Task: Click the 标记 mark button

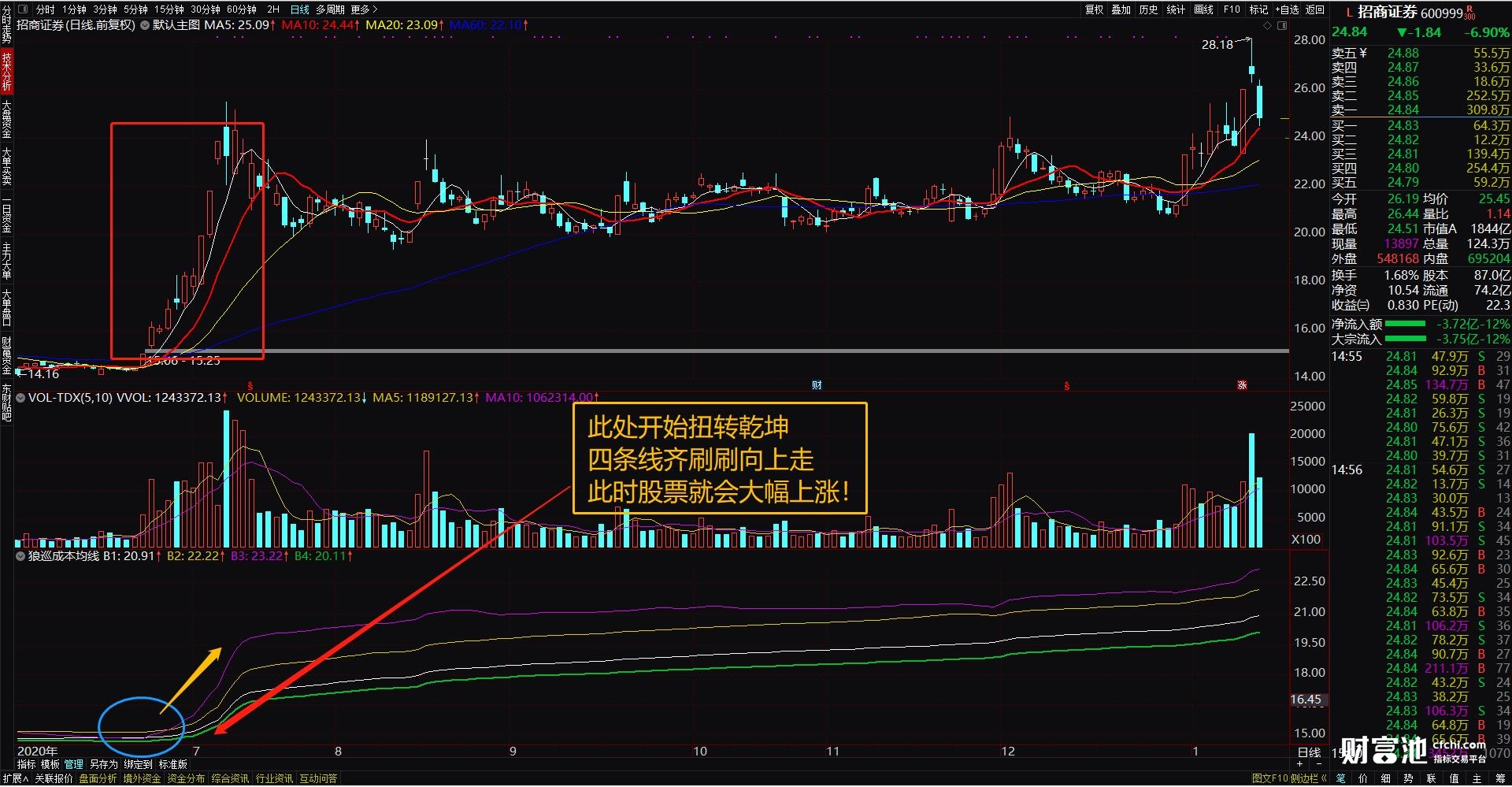Action: [x=1259, y=9]
